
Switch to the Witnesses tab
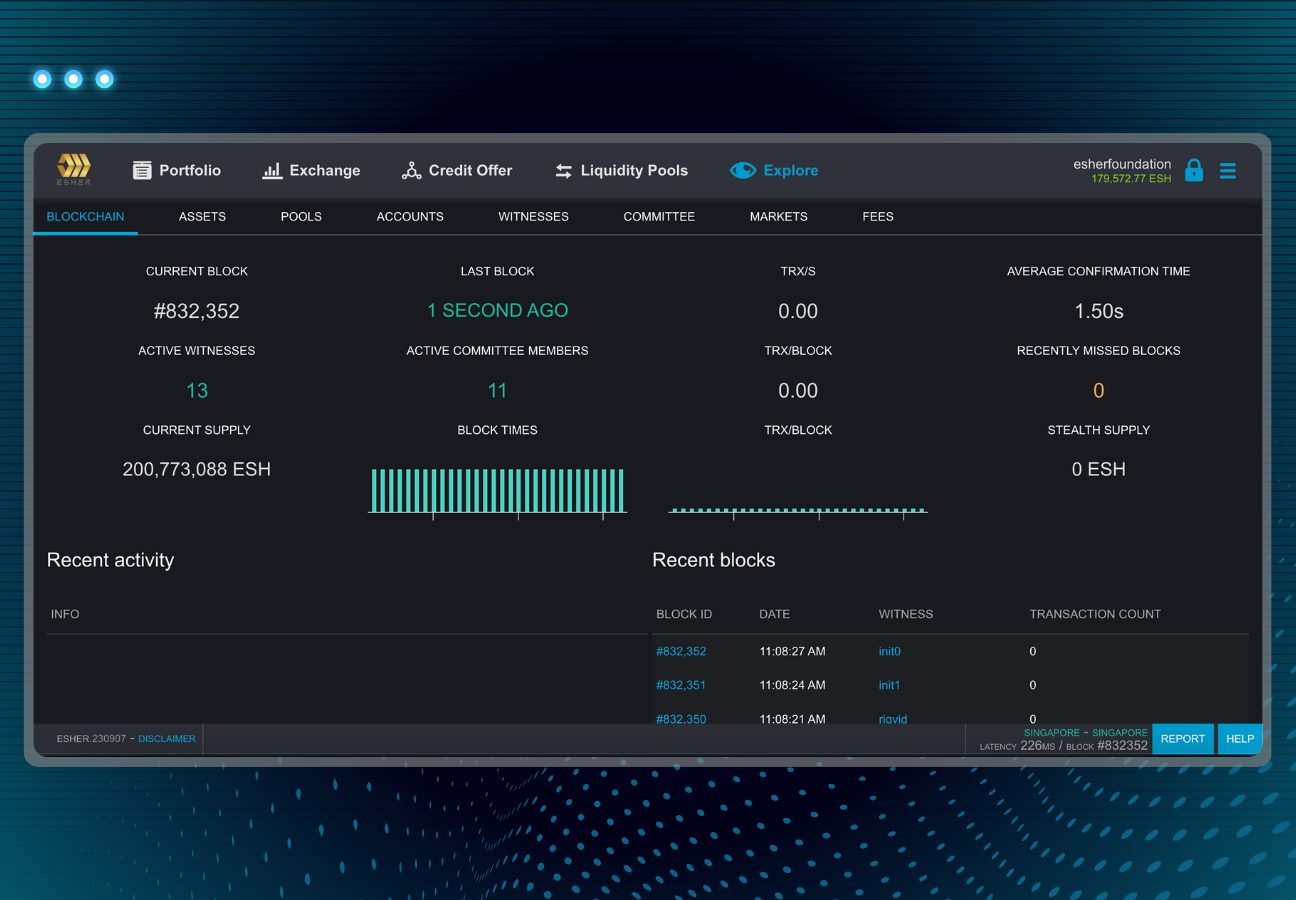click(533, 216)
